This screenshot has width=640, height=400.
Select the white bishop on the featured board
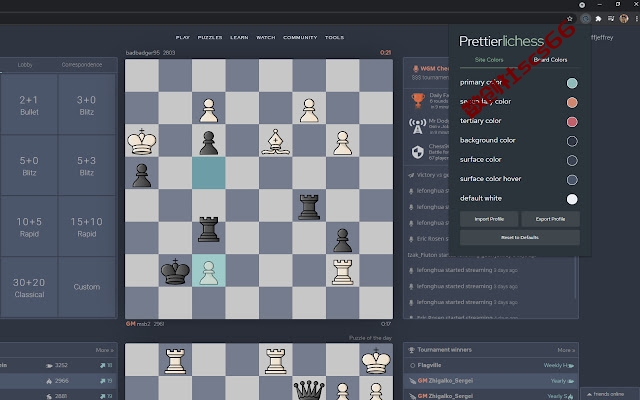pyautogui.click(x=276, y=142)
